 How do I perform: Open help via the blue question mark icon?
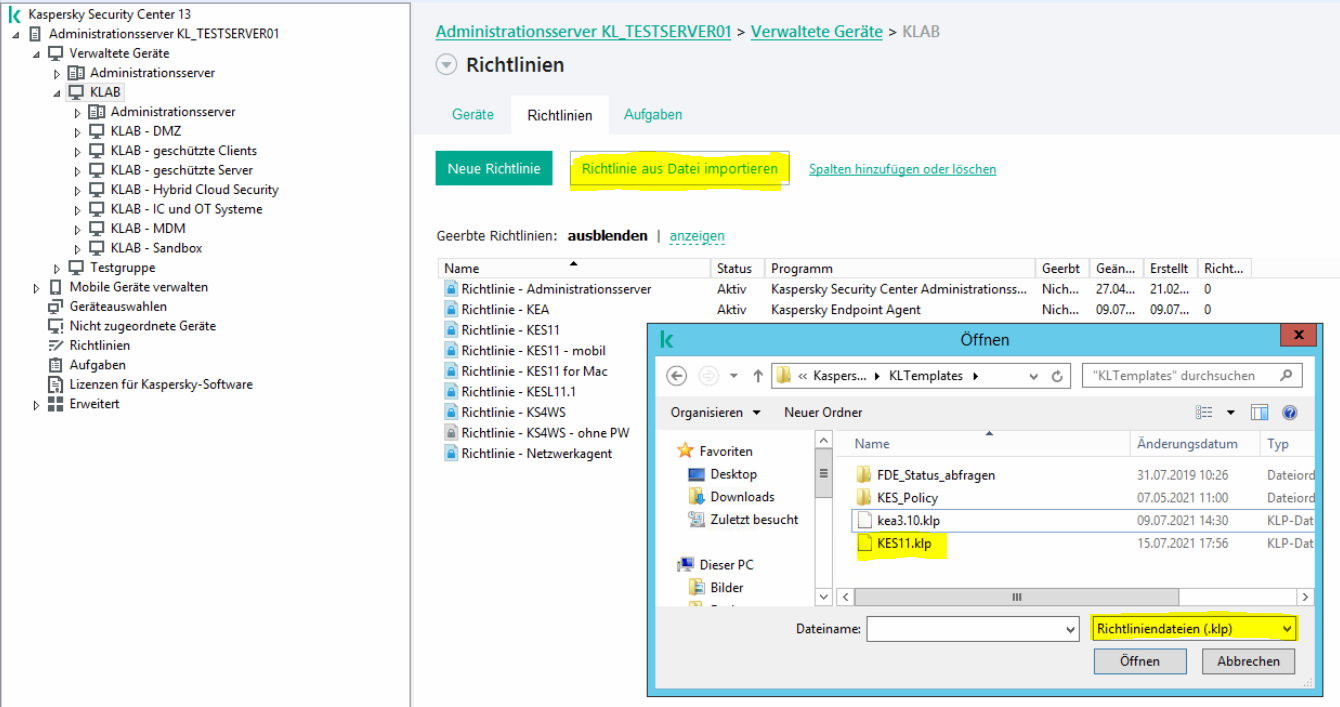(x=1289, y=412)
